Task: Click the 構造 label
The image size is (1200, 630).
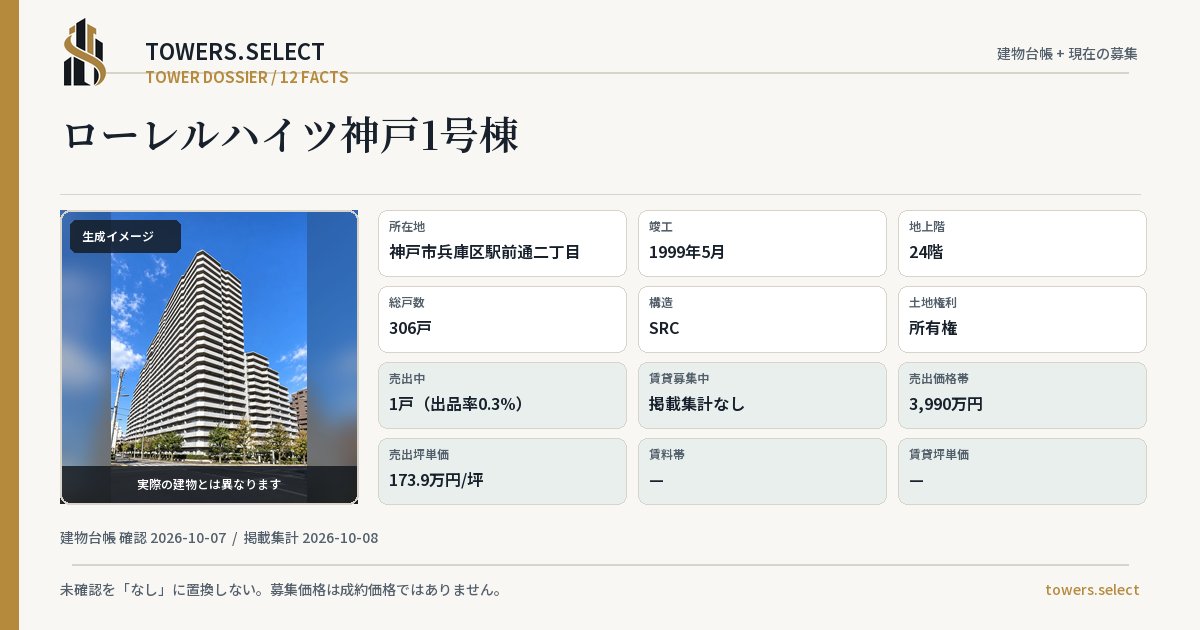Action: click(661, 303)
